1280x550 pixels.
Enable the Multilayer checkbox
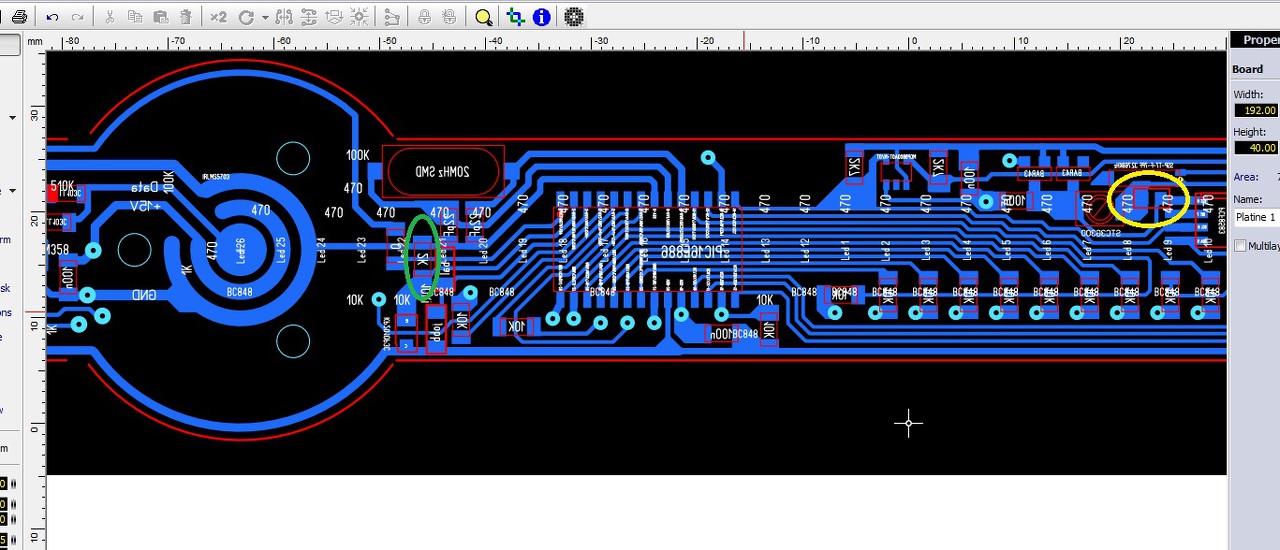coord(1241,246)
